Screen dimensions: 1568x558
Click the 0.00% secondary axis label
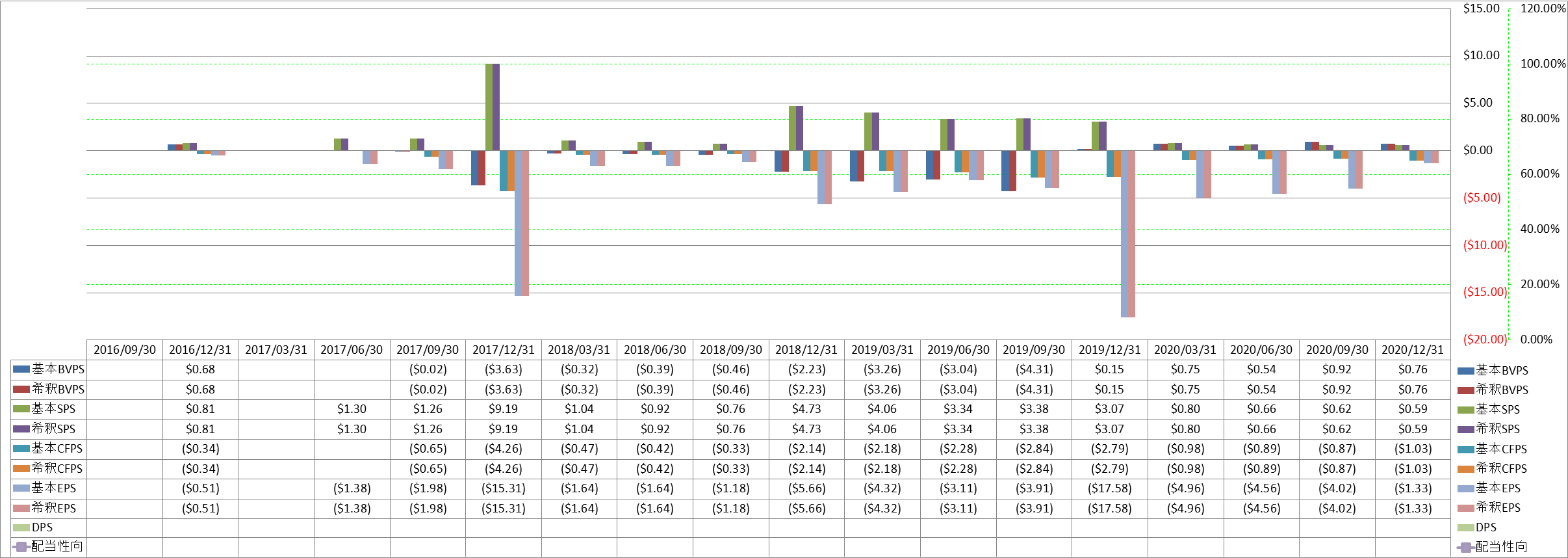click(1536, 339)
